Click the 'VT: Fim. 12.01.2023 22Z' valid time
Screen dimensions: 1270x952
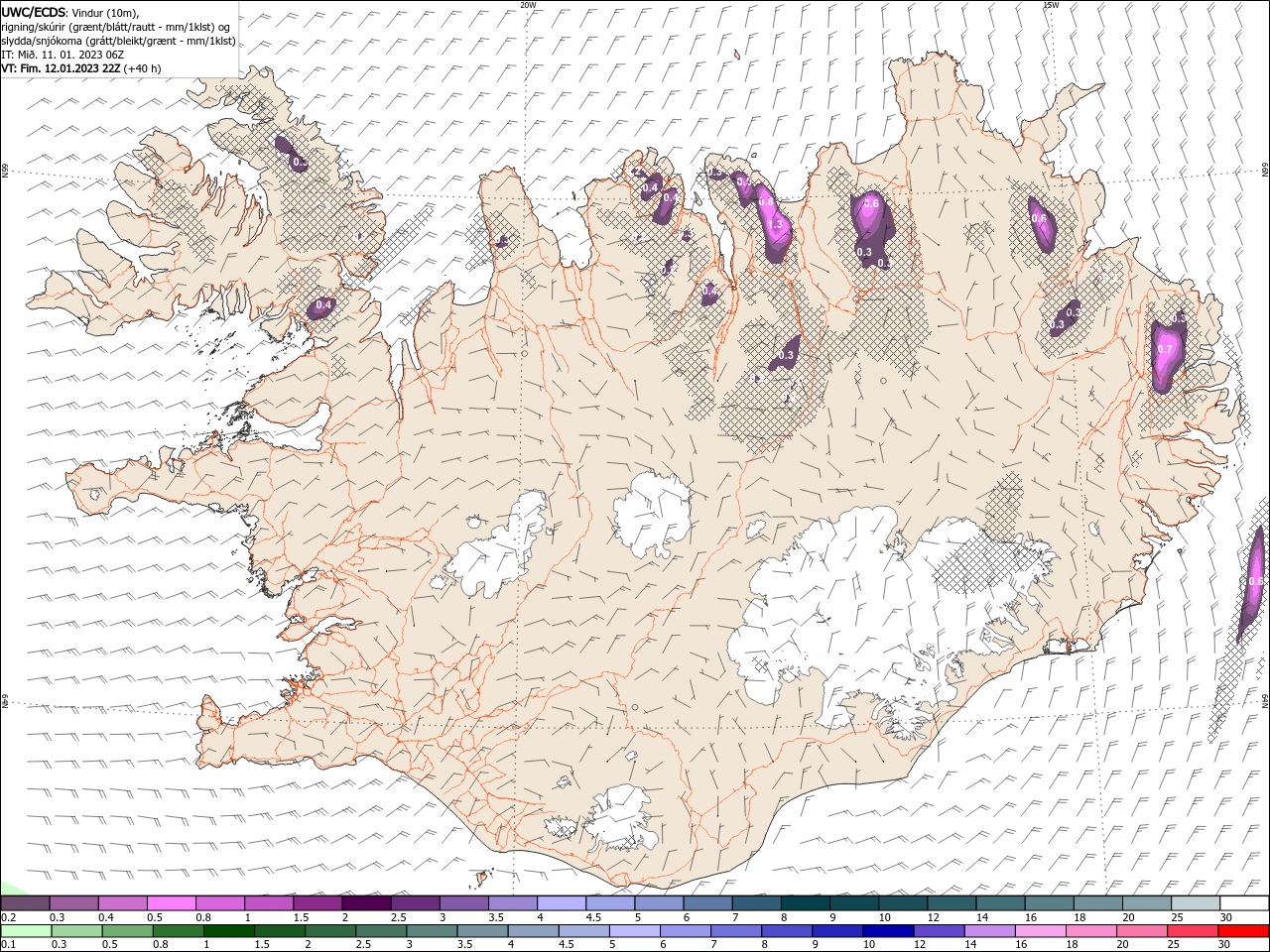[62, 68]
